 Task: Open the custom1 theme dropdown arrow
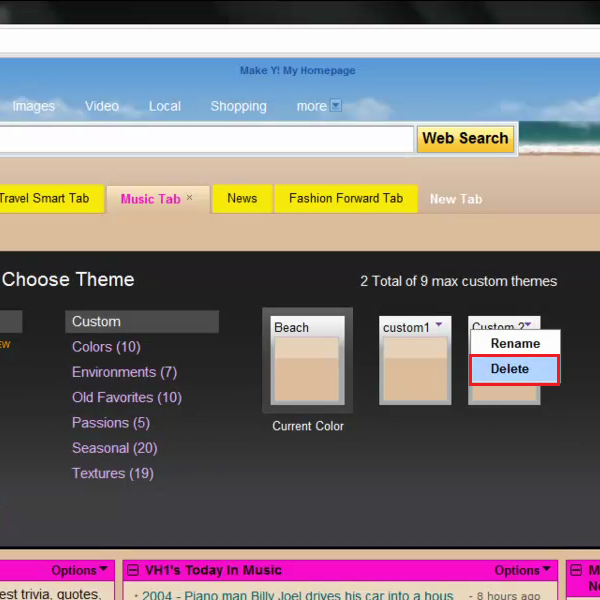(439, 324)
